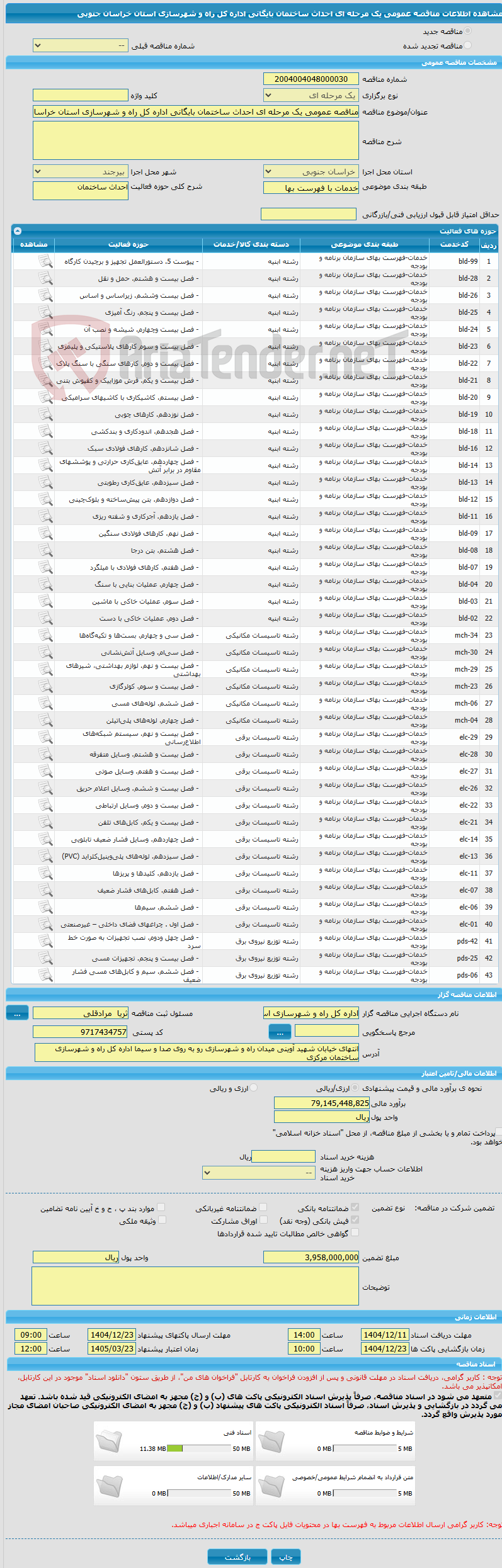
Task: Toggle the ضمانتنامه بانکی checkbox
Action: tap(355, 1207)
